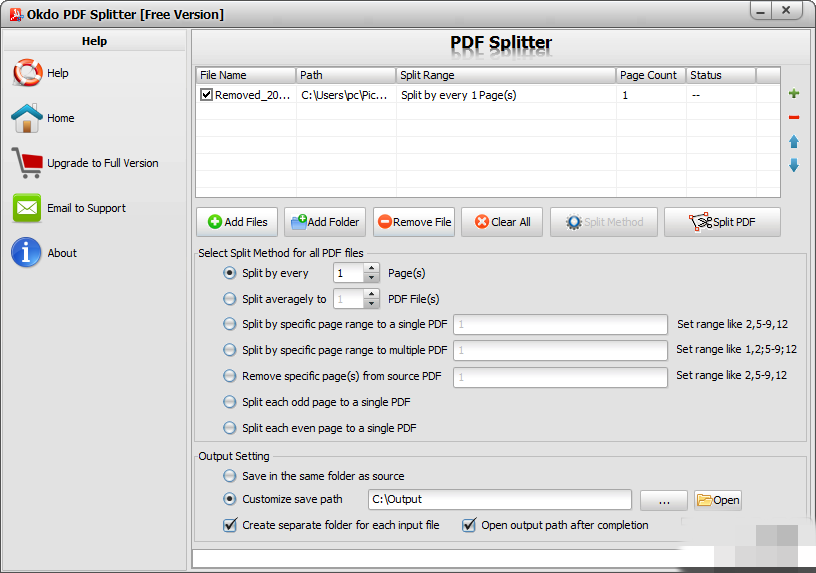The image size is (816, 573).
Task: Click up arrow of Split averagely spinner
Action: 371,295
